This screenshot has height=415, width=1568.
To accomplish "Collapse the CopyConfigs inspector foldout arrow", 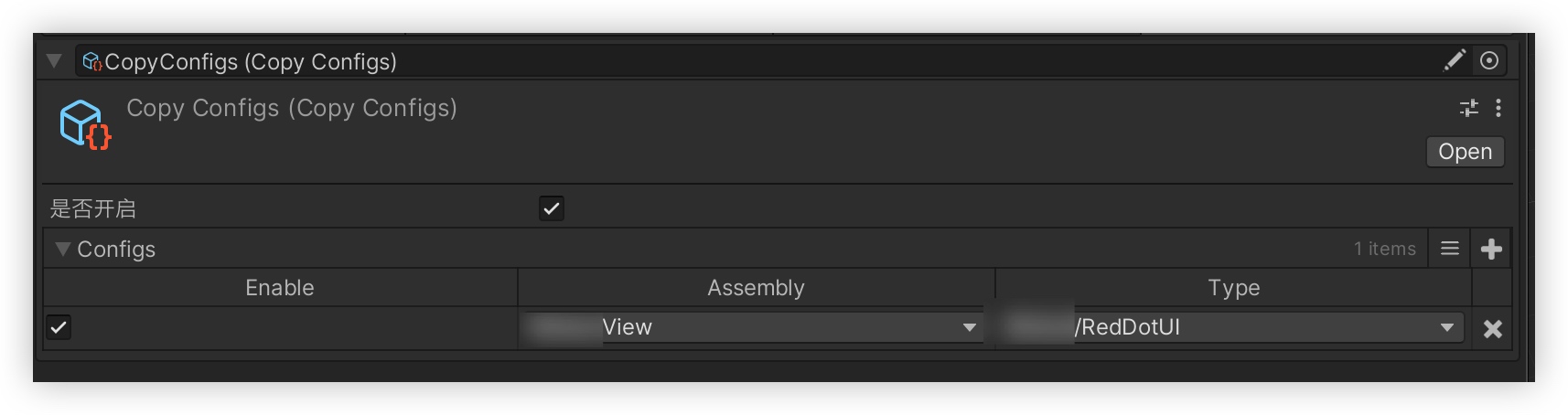I will click(x=54, y=61).
